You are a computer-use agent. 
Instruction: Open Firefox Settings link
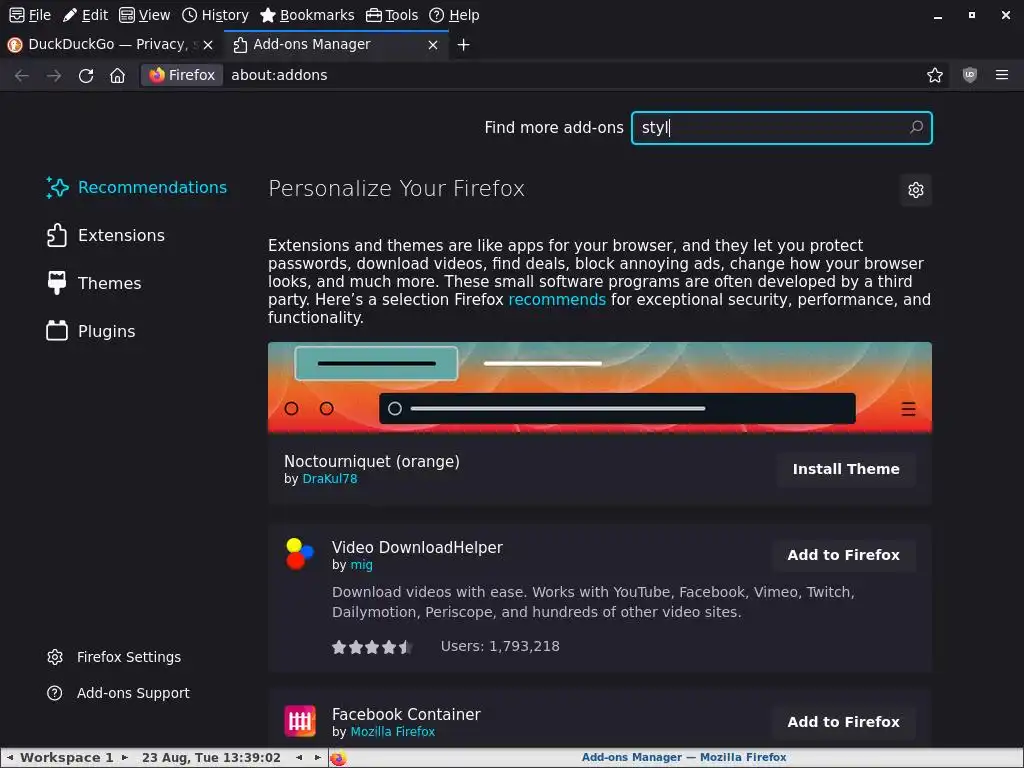(114, 657)
